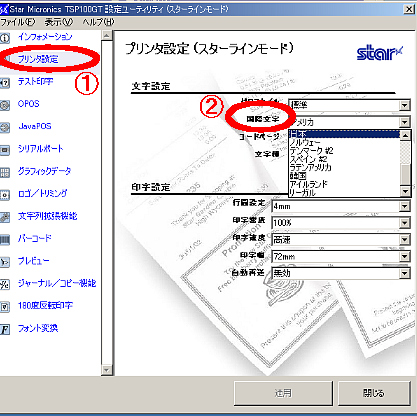
Task: Click the 180度反転印字 icon
Action: tap(5, 307)
